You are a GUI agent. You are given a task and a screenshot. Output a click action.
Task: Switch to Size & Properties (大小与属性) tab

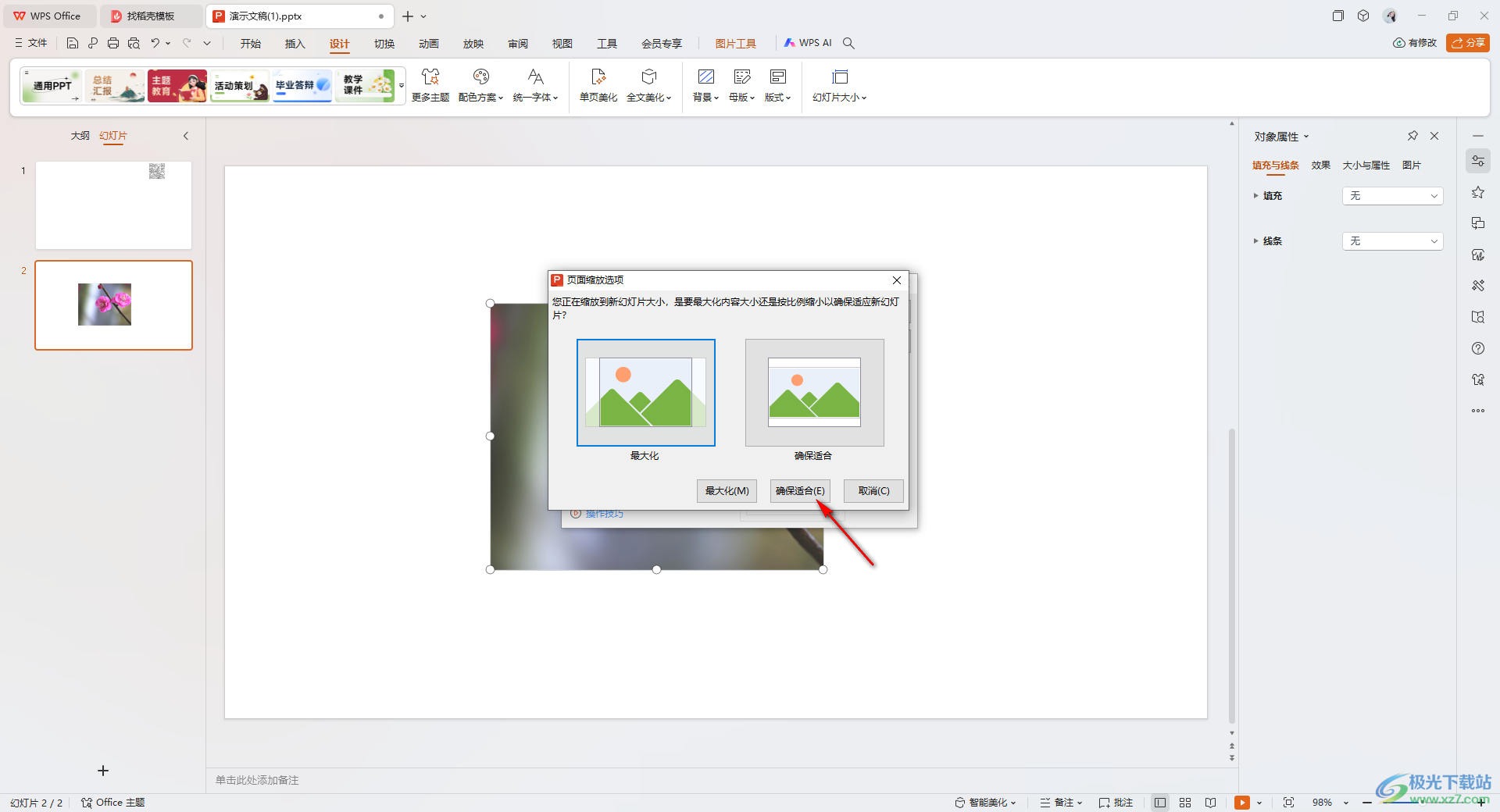1366,166
